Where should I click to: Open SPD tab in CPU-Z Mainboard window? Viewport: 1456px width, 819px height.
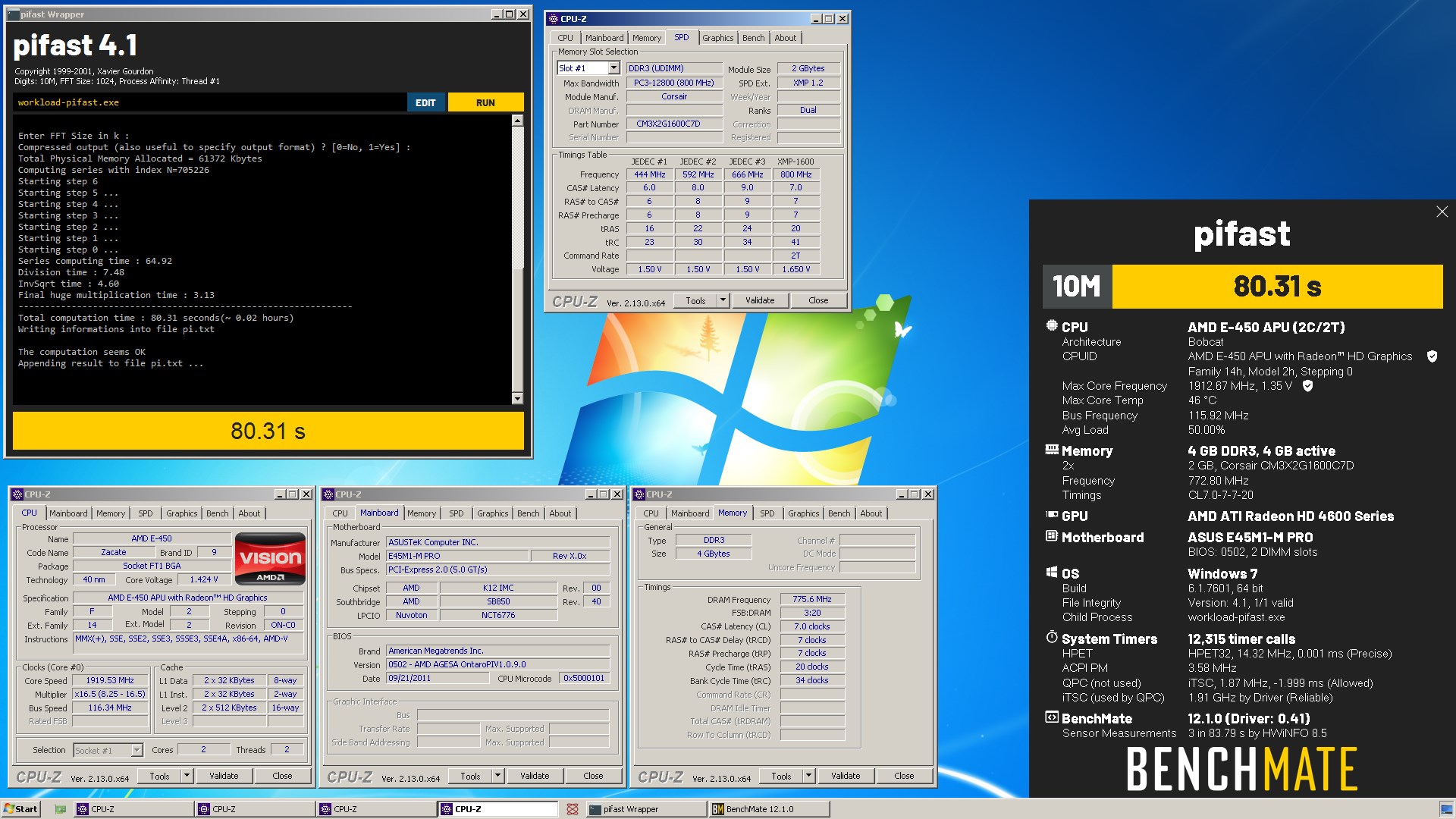coord(456,513)
